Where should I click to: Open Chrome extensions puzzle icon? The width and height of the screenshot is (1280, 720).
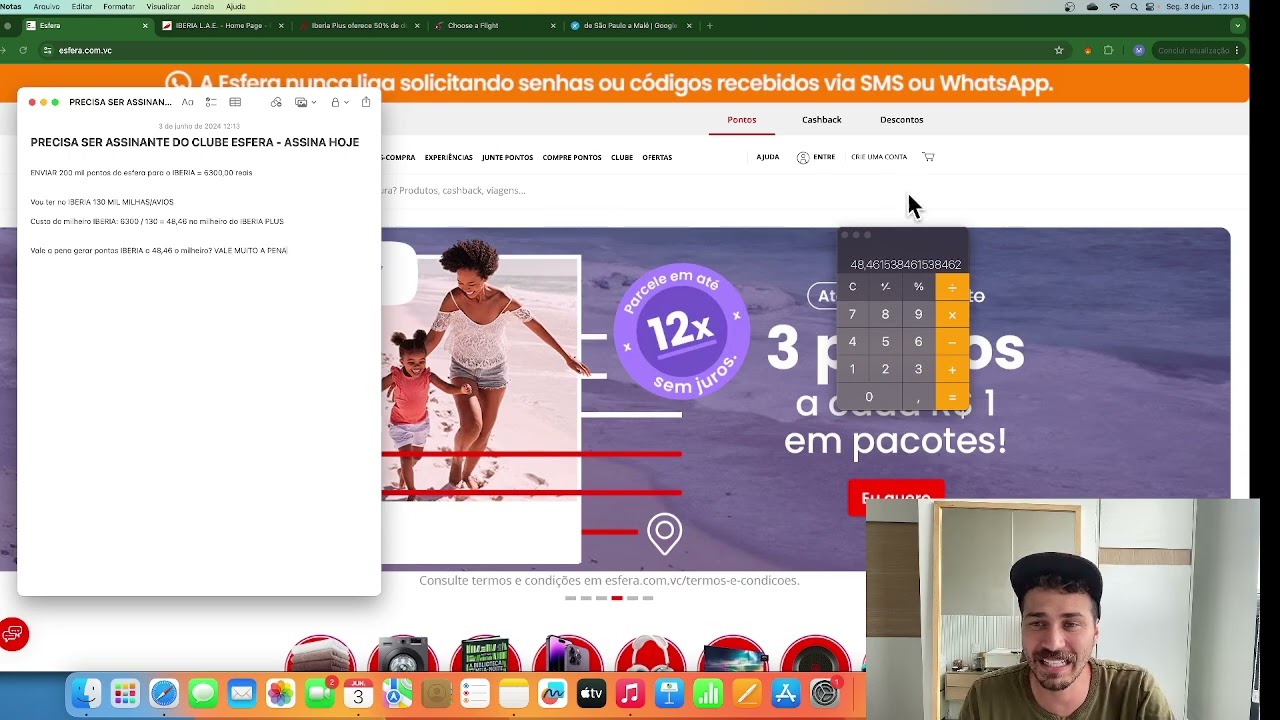pos(1108,50)
